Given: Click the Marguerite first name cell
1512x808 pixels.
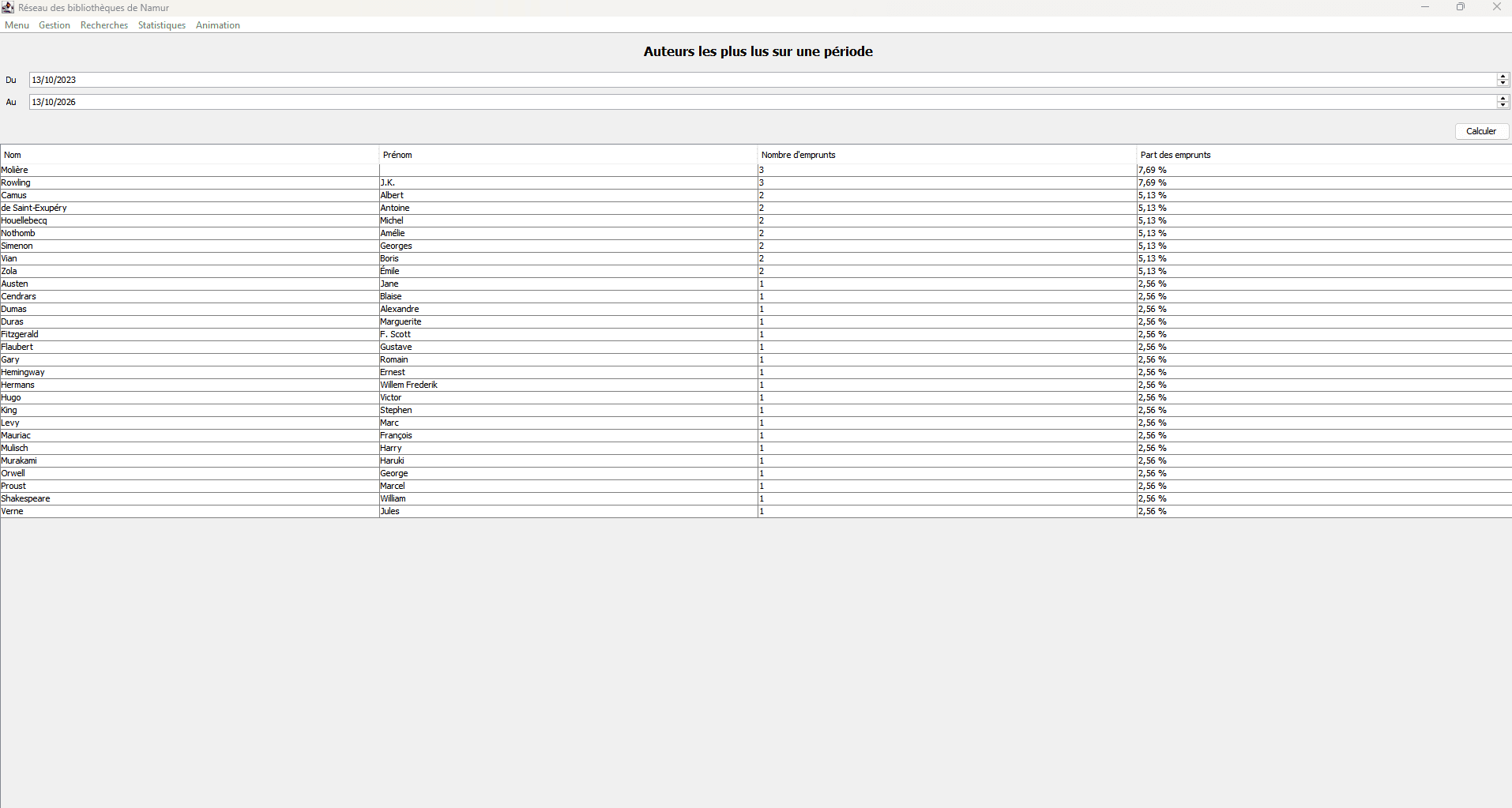Looking at the screenshot, I should point(569,321).
